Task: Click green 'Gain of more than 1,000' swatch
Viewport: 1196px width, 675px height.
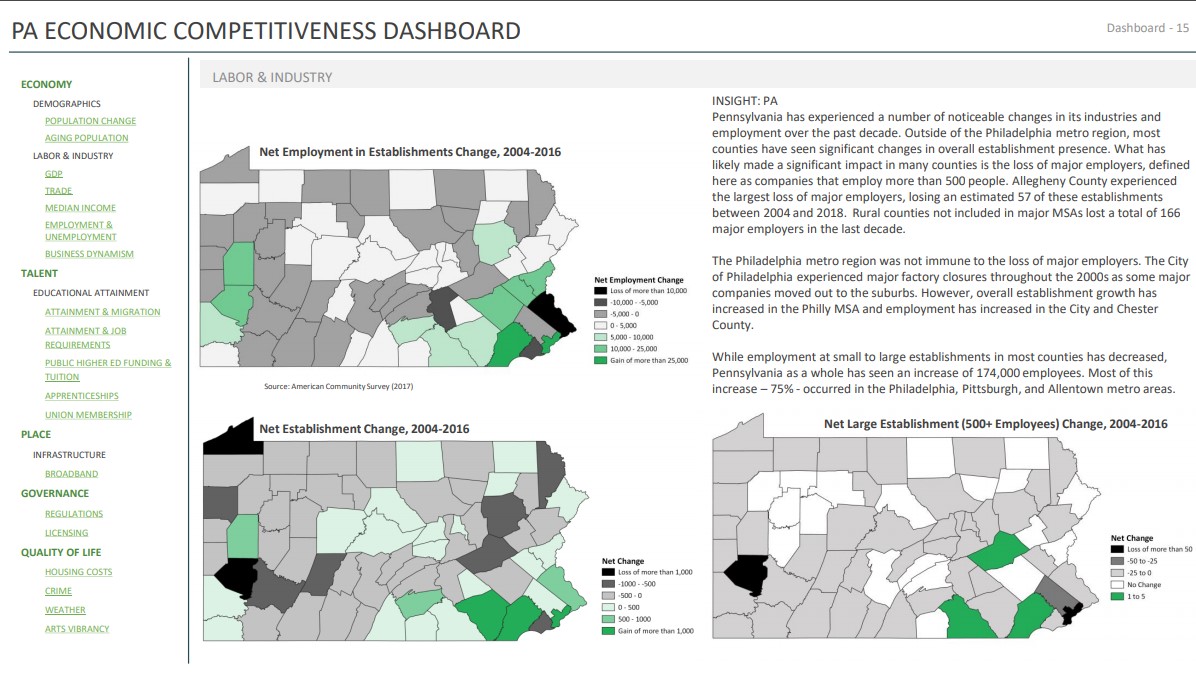Action: (608, 631)
